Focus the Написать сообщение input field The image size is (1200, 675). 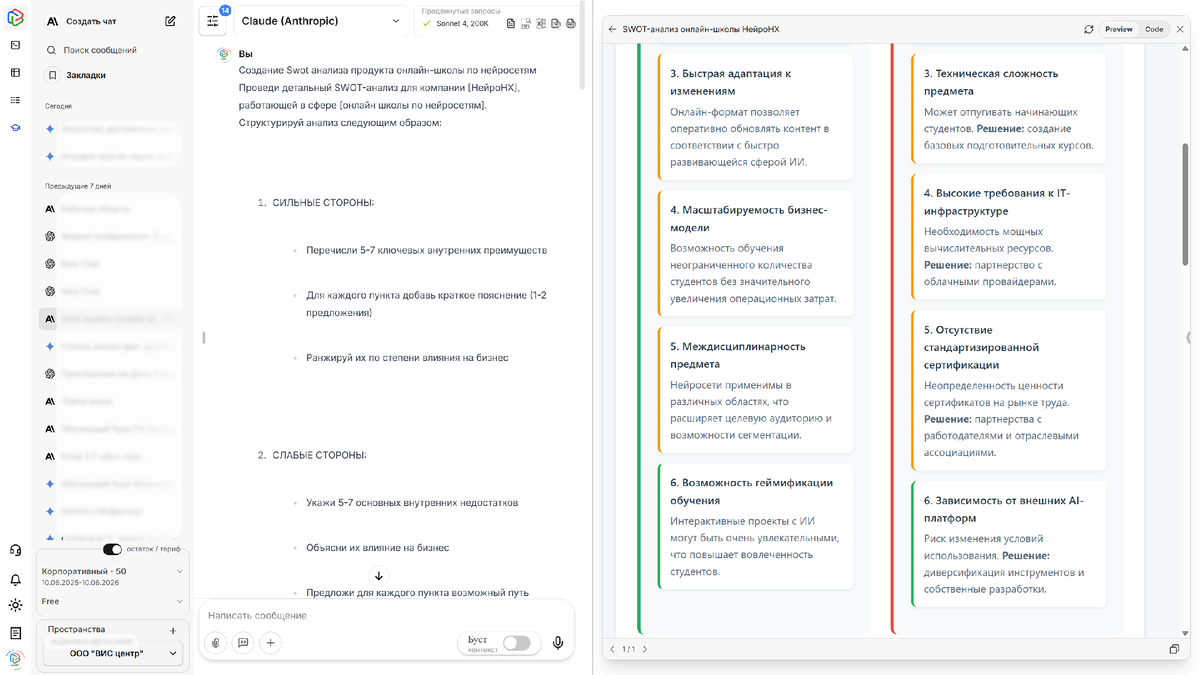385,615
